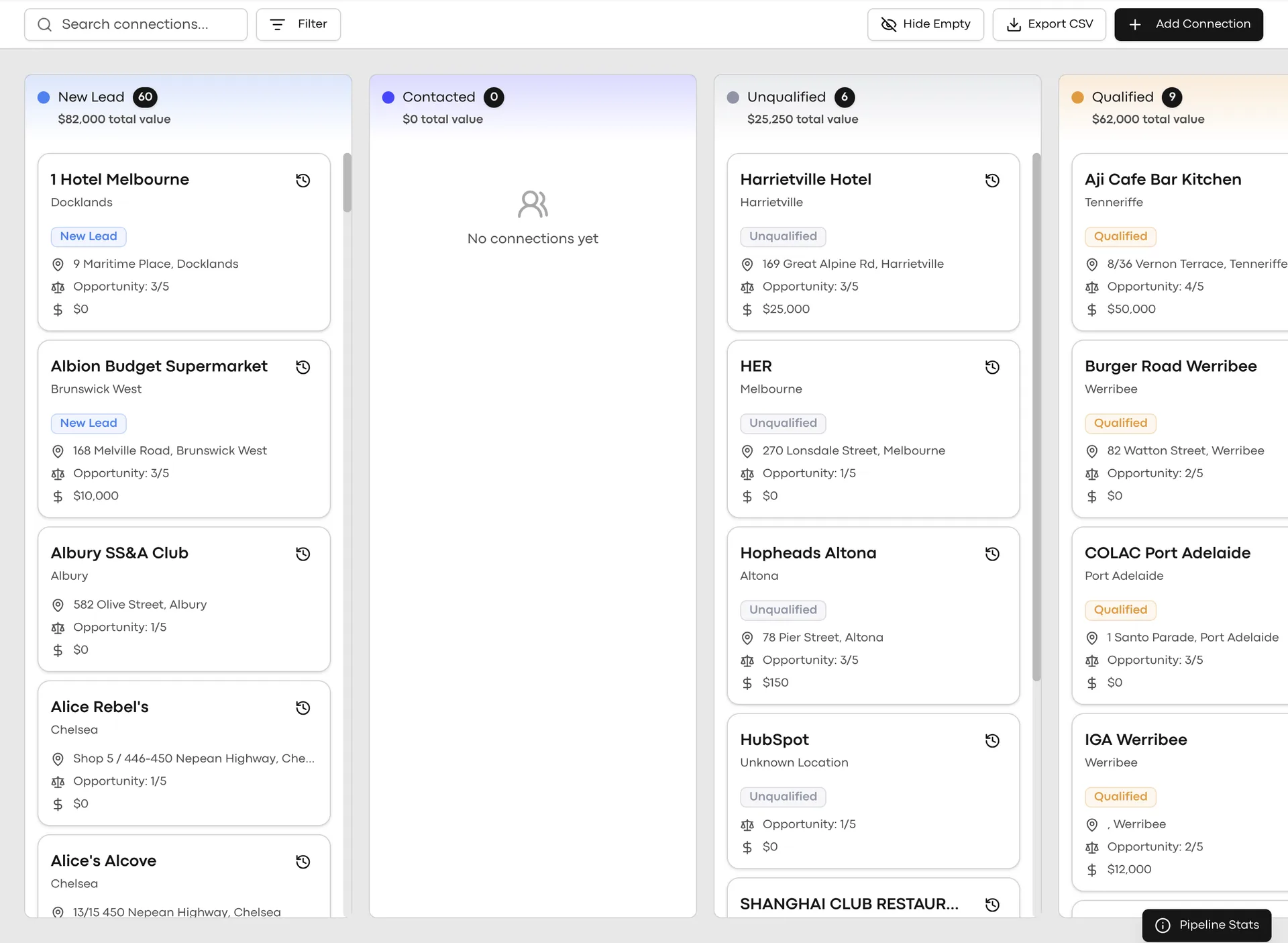Open history for Alice Rebel's card
Image resolution: width=1288 pixels, height=943 pixels.
pyautogui.click(x=303, y=707)
